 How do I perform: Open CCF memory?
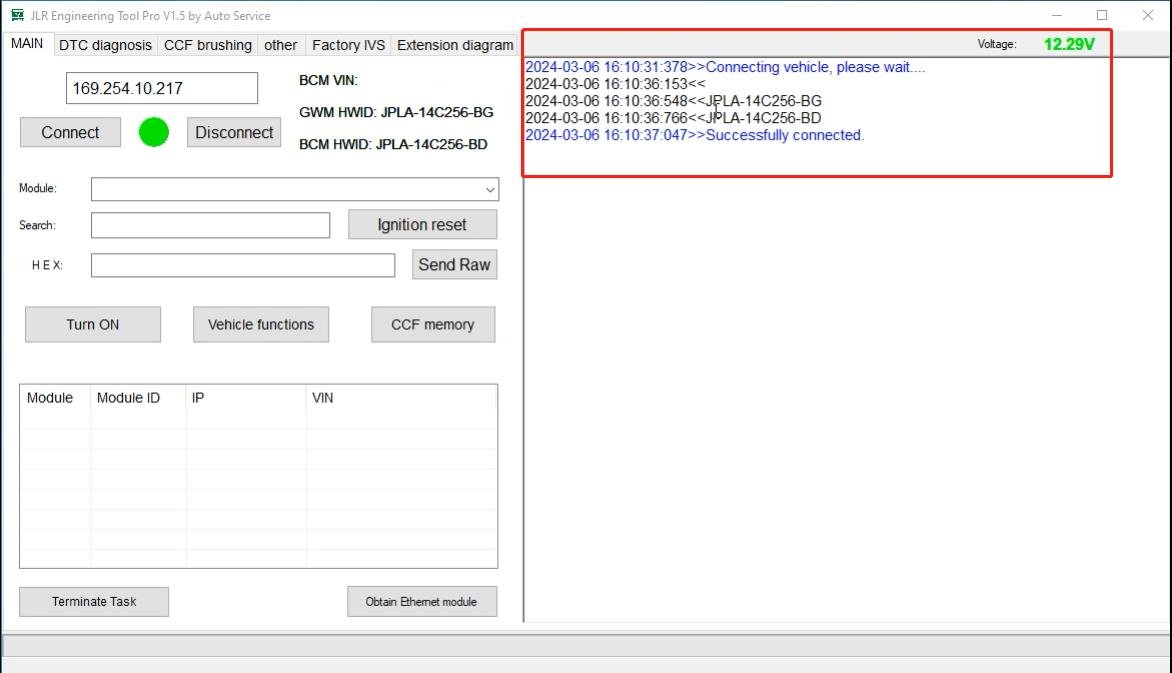433,325
